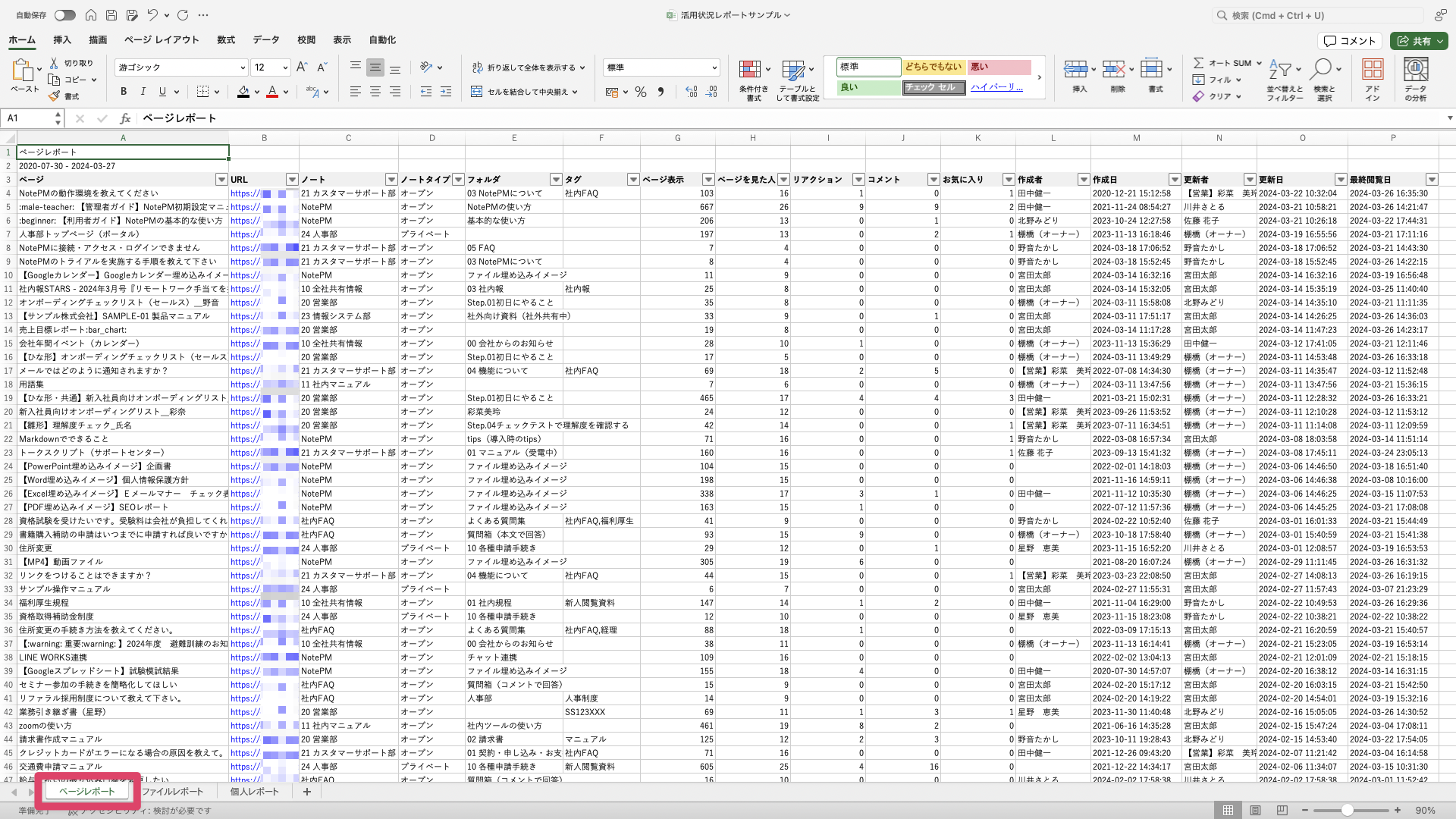Click Decrease font size icon
1456x819 pixels.
322,67
